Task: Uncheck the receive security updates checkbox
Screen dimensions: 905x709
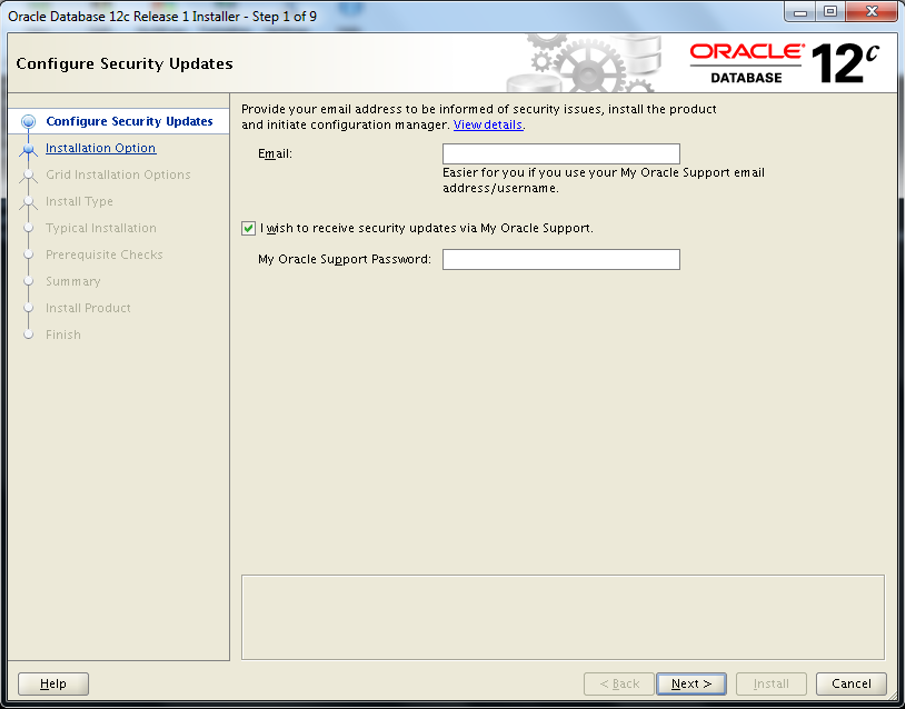Action: pos(248,229)
